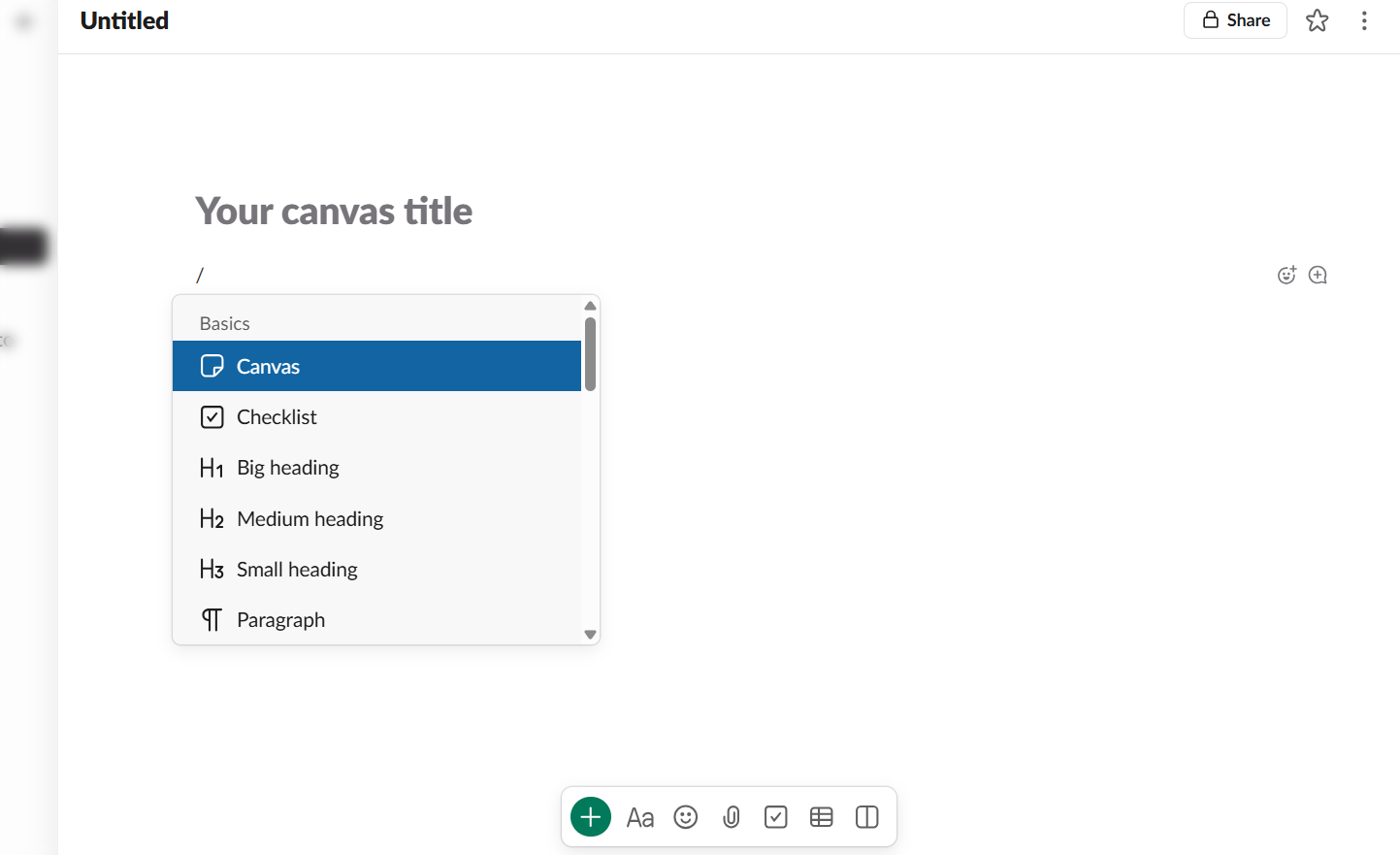Add a reaction with the emoji-plus icon
This screenshot has height=855, width=1400.
1286,275
